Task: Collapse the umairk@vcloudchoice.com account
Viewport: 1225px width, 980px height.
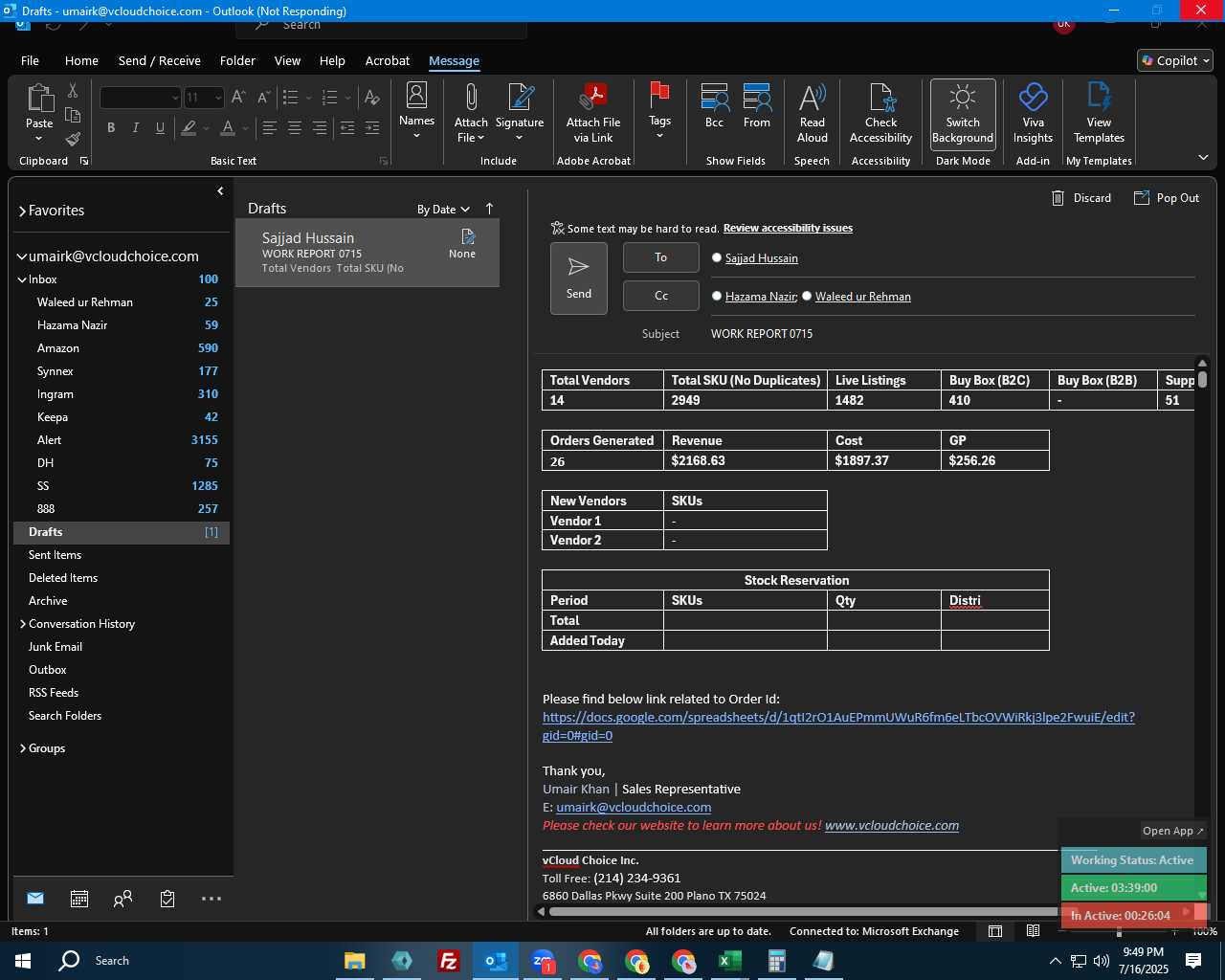Action: pyautogui.click(x=22, y=256)
